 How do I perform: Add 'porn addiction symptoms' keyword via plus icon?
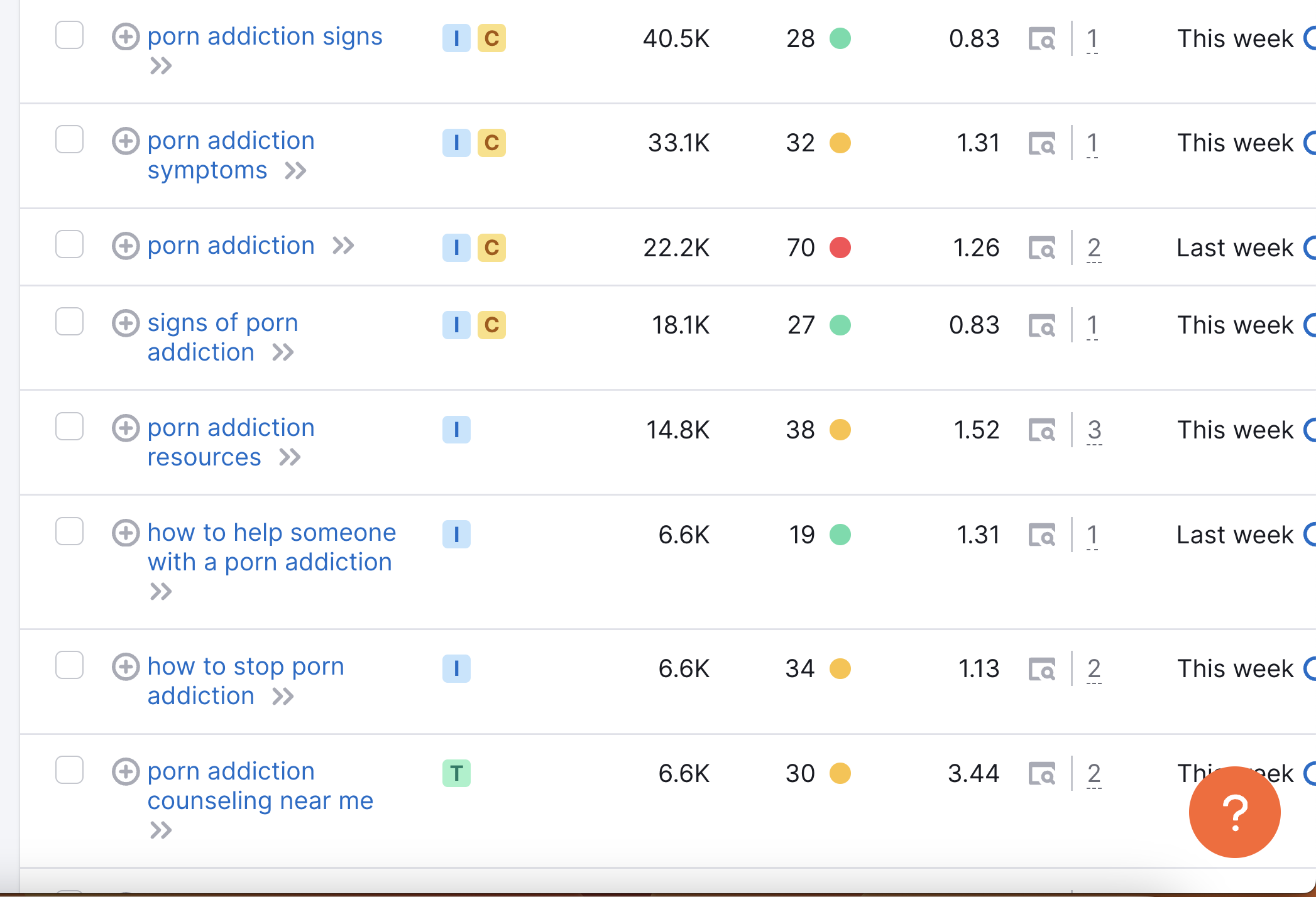pos(126,141)
